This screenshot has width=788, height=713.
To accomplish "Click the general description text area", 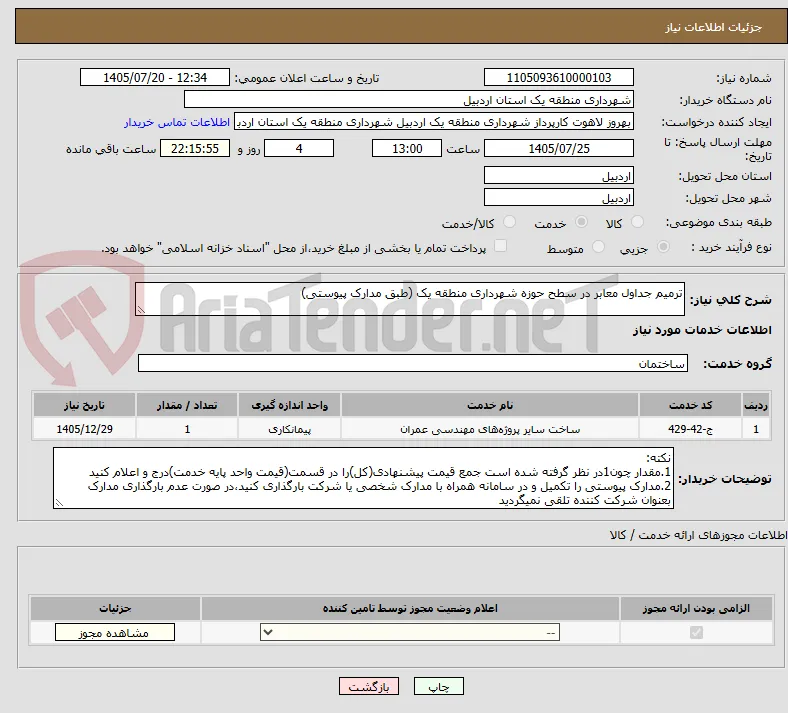I will 410,299.
